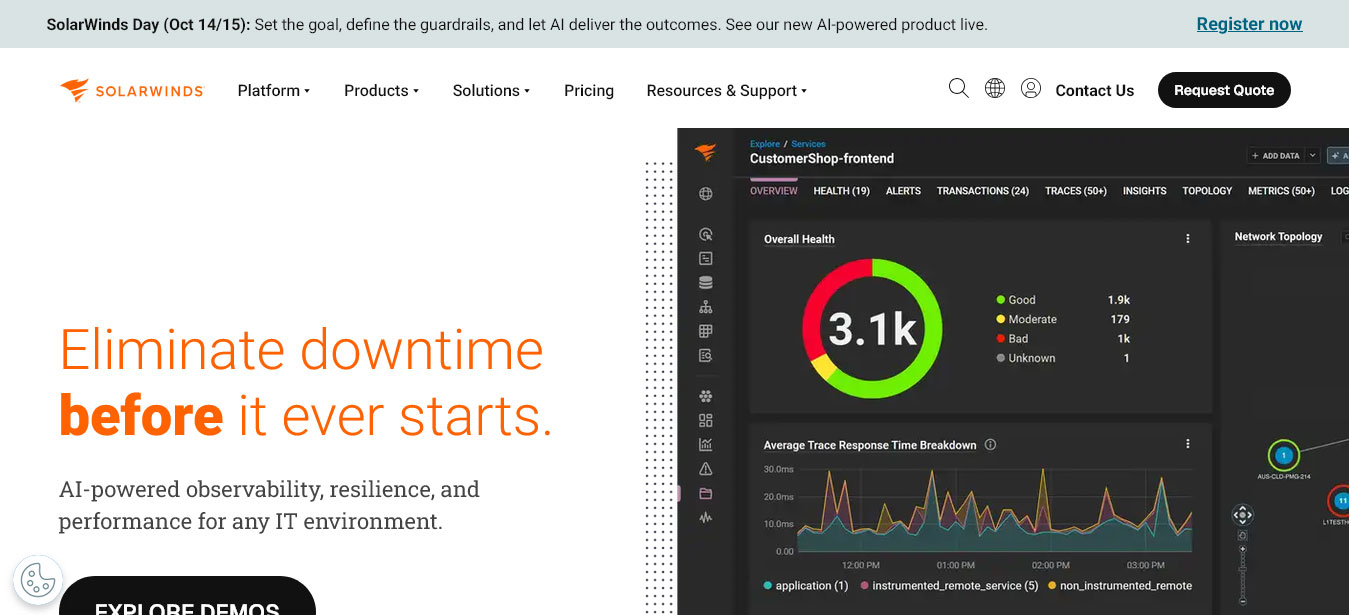The width and height of the screenshot is (1349, 615).
Task: Open Average Trace Response kebab menu
Action: pos(1188,444)
